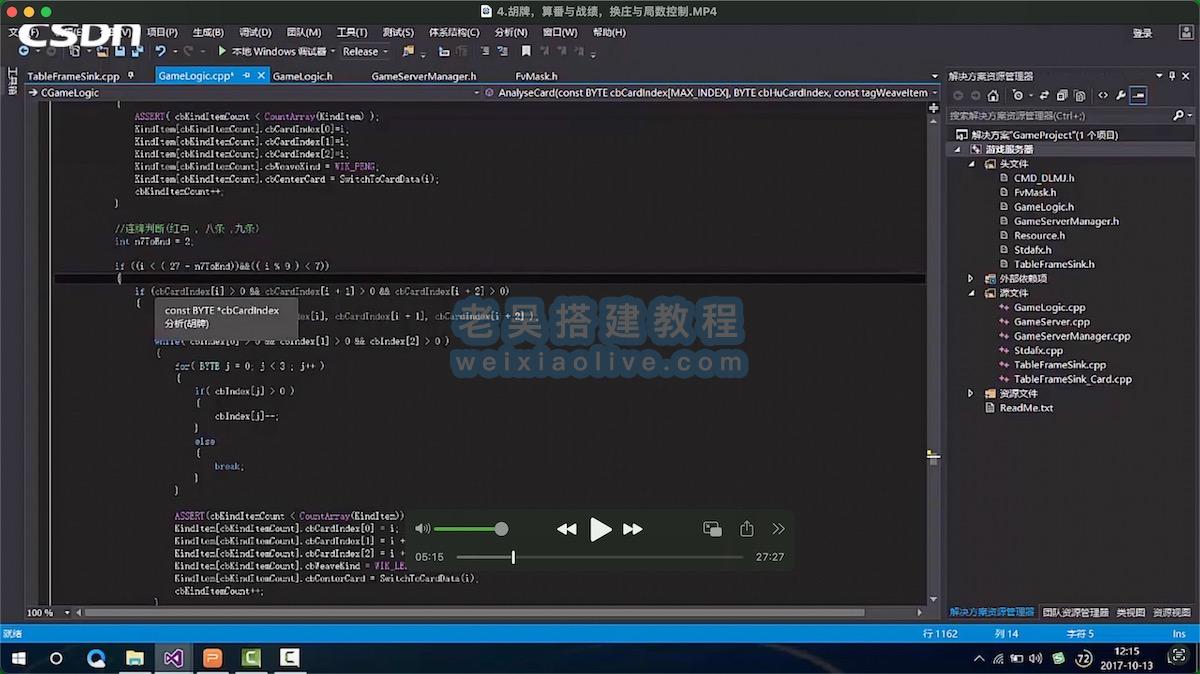Image resolution: width=1200 pixels, height=674 pixels.
Task: Open Visual Studio from the Windows taskbar
Action: (x=173, y=658)
